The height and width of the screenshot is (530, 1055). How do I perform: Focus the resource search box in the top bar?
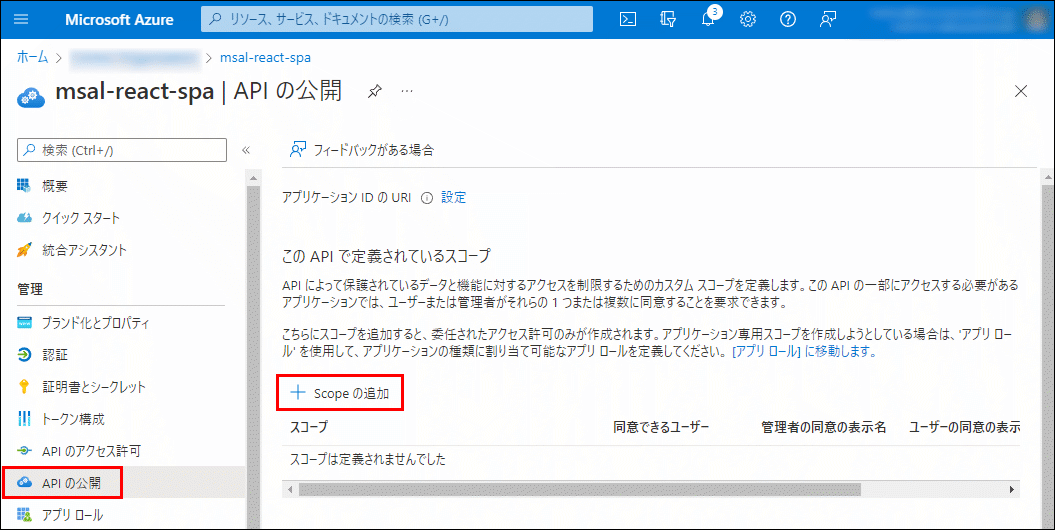(x=397, y=20)
